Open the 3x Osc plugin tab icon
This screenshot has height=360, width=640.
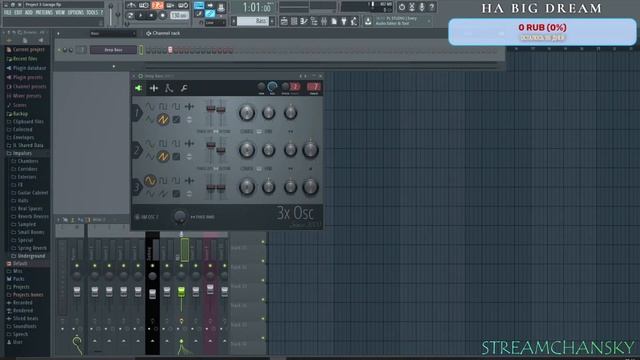138,88
